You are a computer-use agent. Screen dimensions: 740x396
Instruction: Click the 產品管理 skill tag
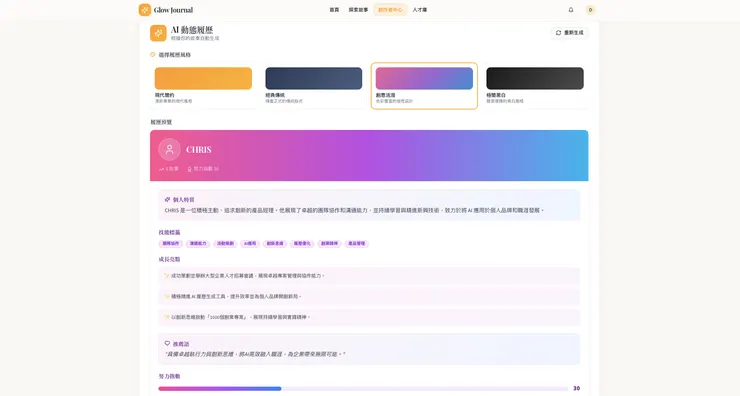click(x=357, y=244)
